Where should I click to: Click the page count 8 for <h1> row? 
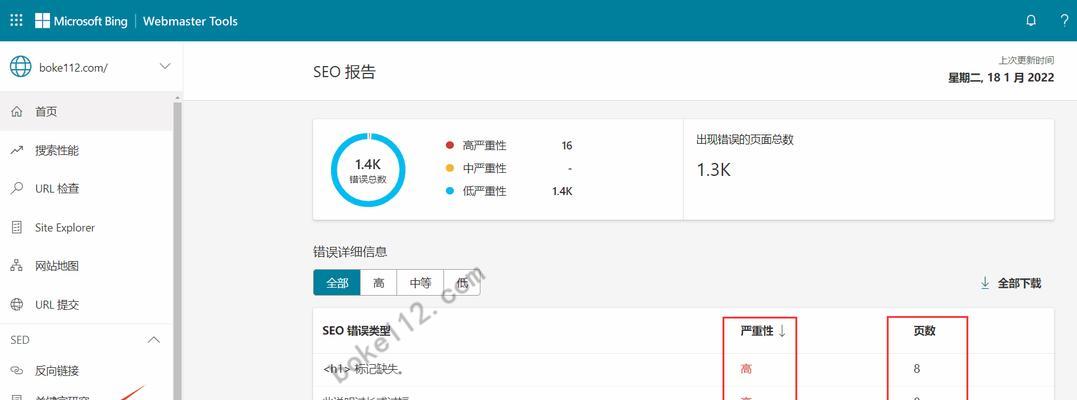916,369
